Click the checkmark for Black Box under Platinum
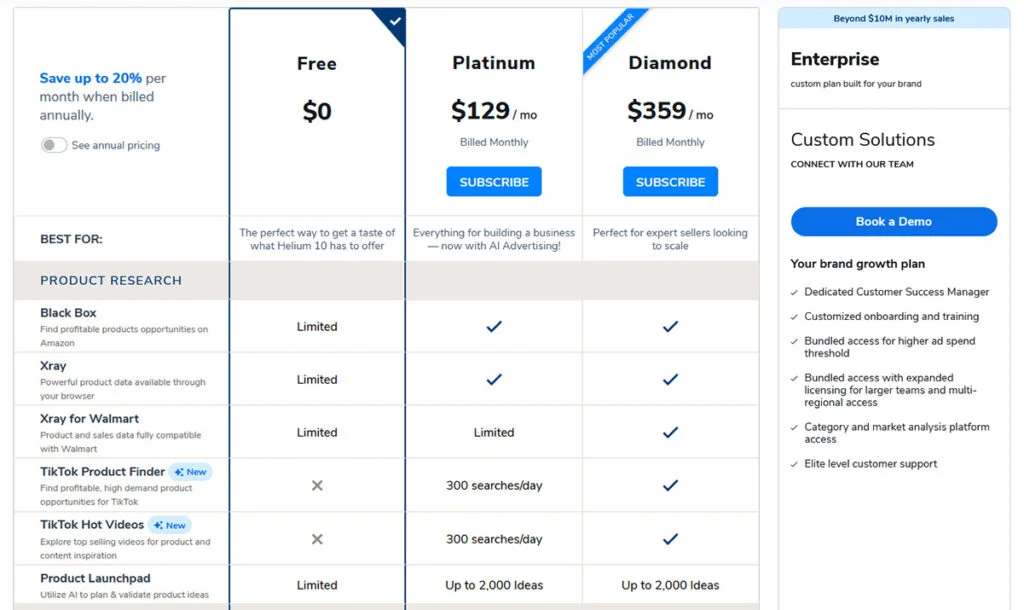The height and width of the screenshot is (610, 1024). click(493, 326)
